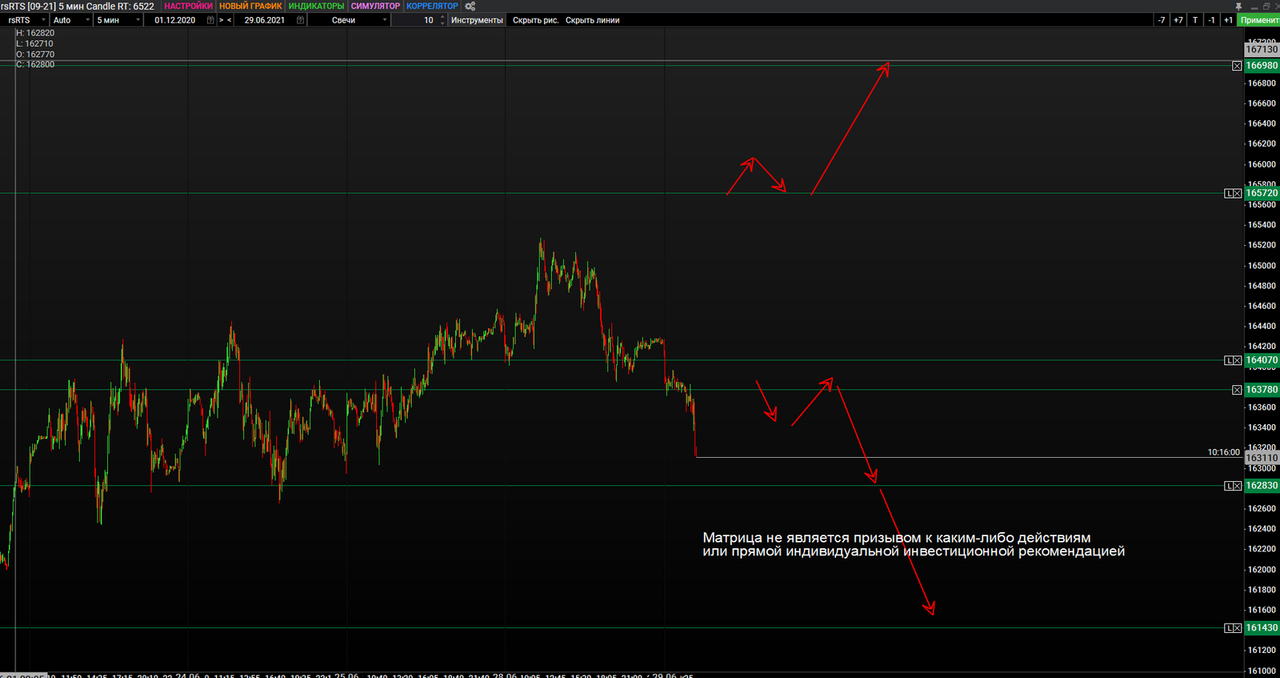Viewport: 1280px width, 678px height.
Task: Open the СИМУЛЯТОР menu
Action: tap(375, 6)
